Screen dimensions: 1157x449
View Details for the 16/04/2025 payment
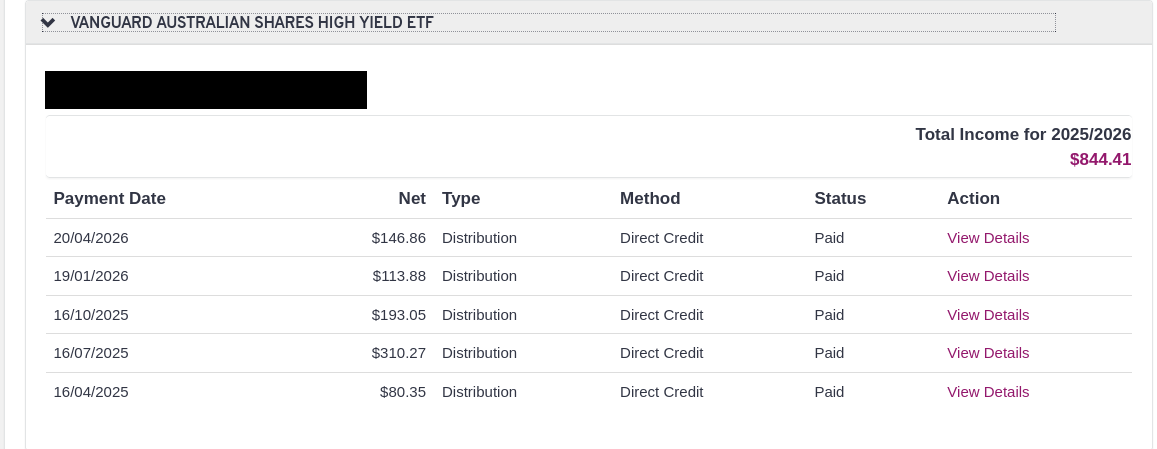click(987, 392)
